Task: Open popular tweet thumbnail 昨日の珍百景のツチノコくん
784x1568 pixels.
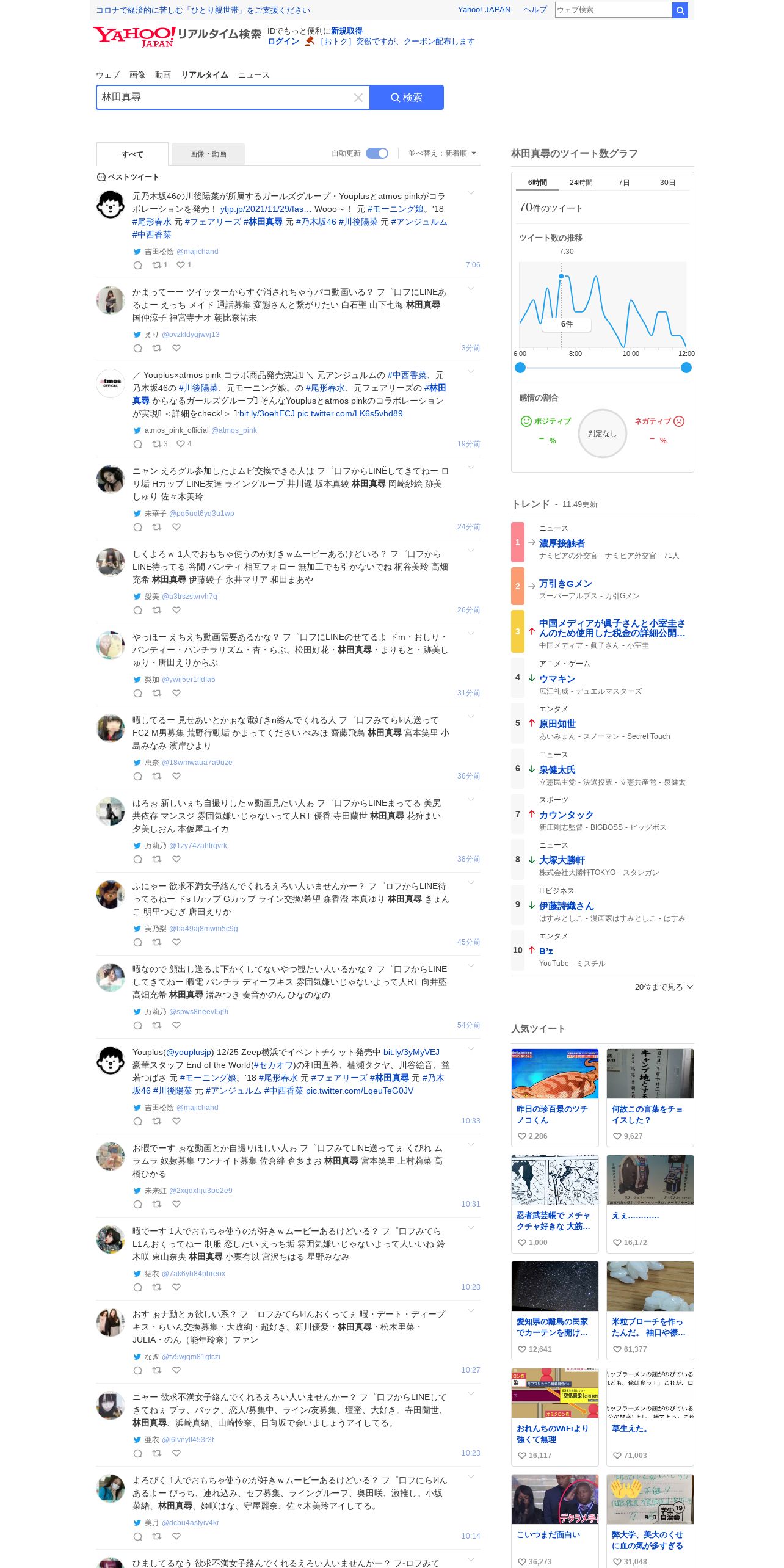Action: [x=555, y=1074]
